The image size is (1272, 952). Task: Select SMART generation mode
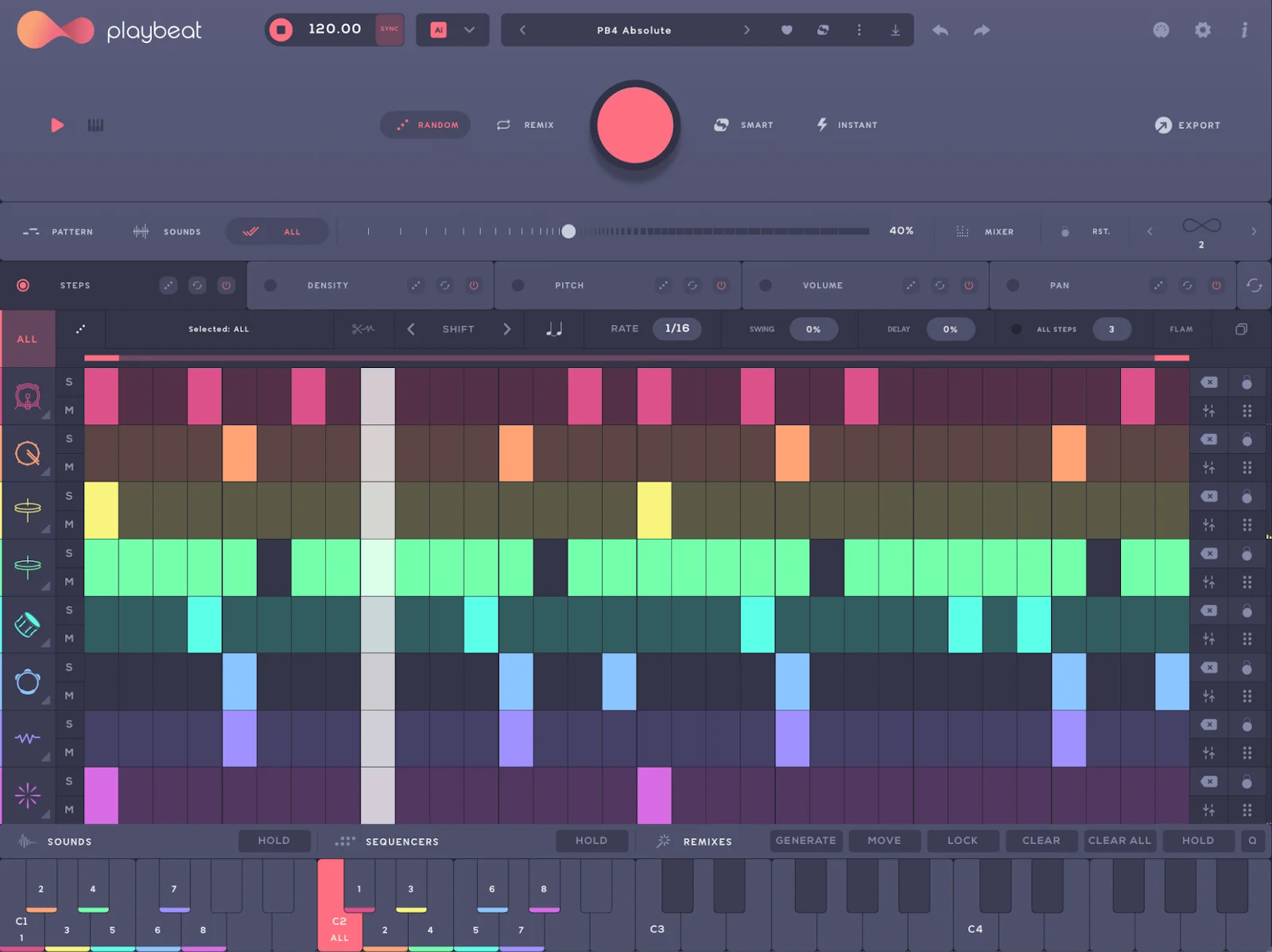pos(743,125)
